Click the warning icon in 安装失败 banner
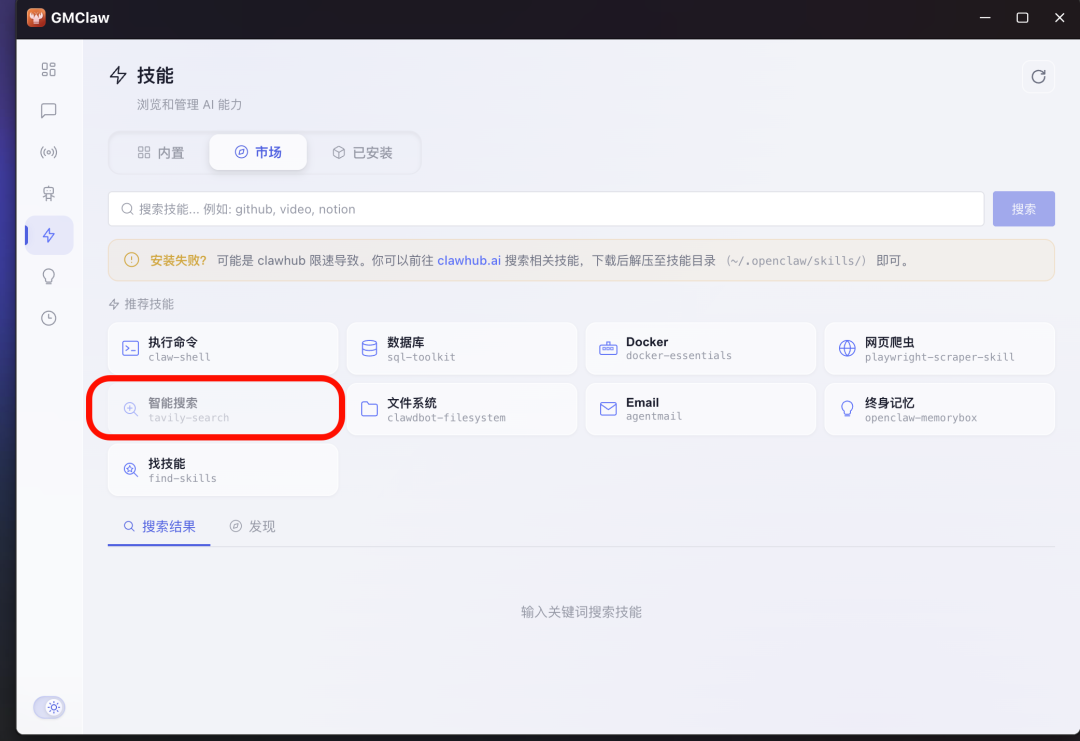The height and width of the screenshot is (741, 1080). 131,260
